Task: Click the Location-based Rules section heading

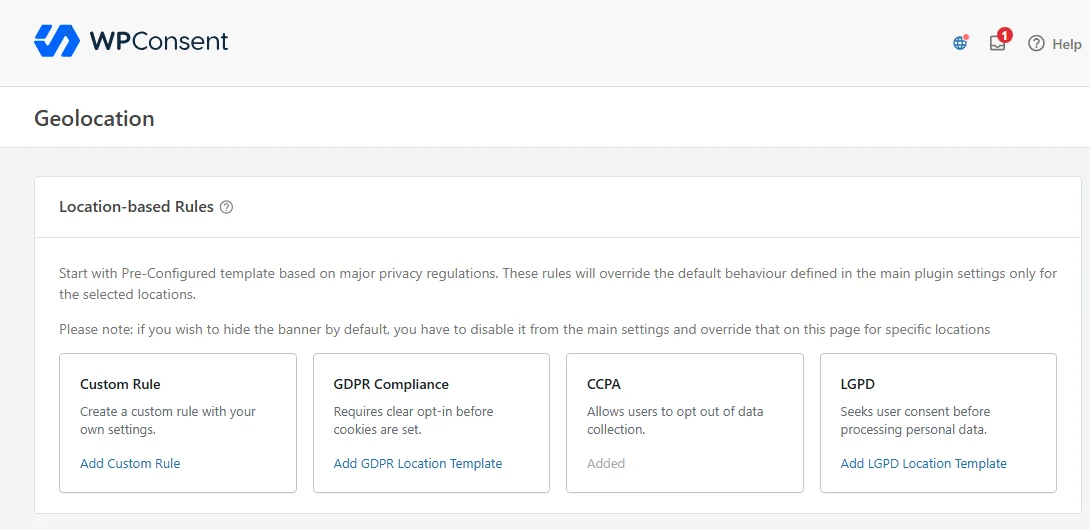Action: [x=136, y=207]
